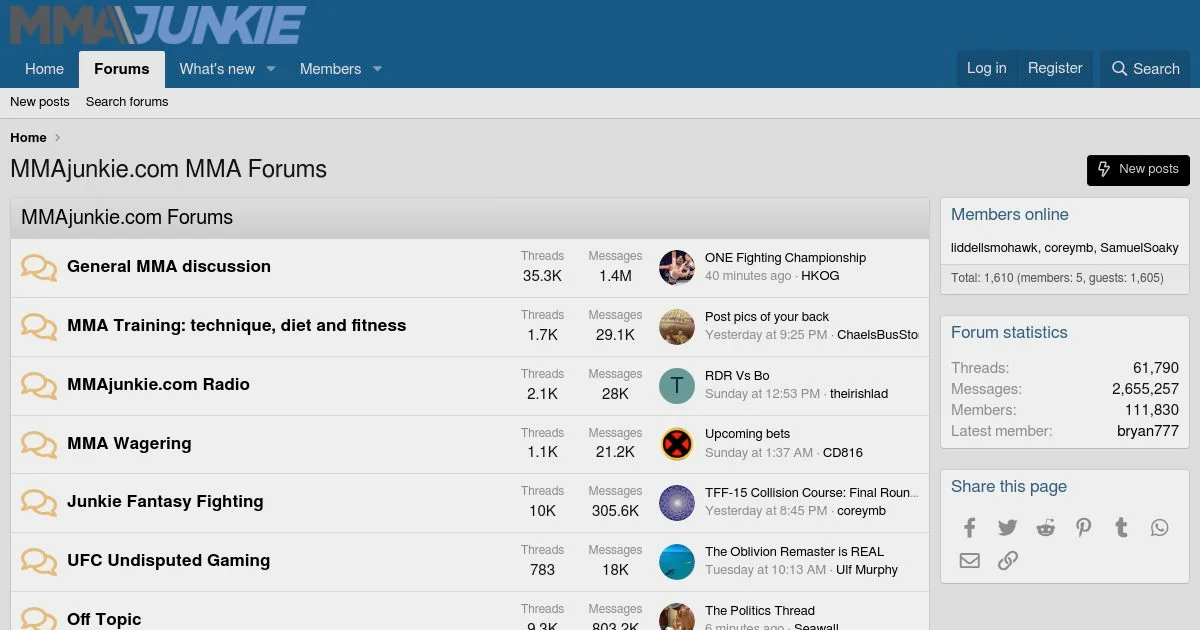Click username HKOG in General MMA row

pyautogui.click(x=820, y=276)
